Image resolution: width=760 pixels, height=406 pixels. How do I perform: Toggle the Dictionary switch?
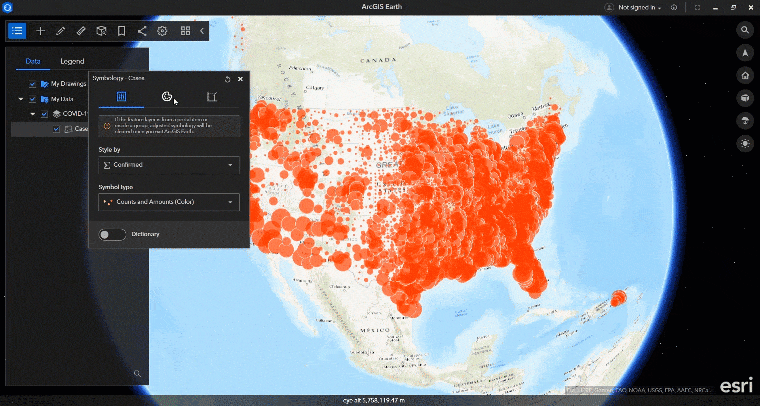(x=112, y=234)
